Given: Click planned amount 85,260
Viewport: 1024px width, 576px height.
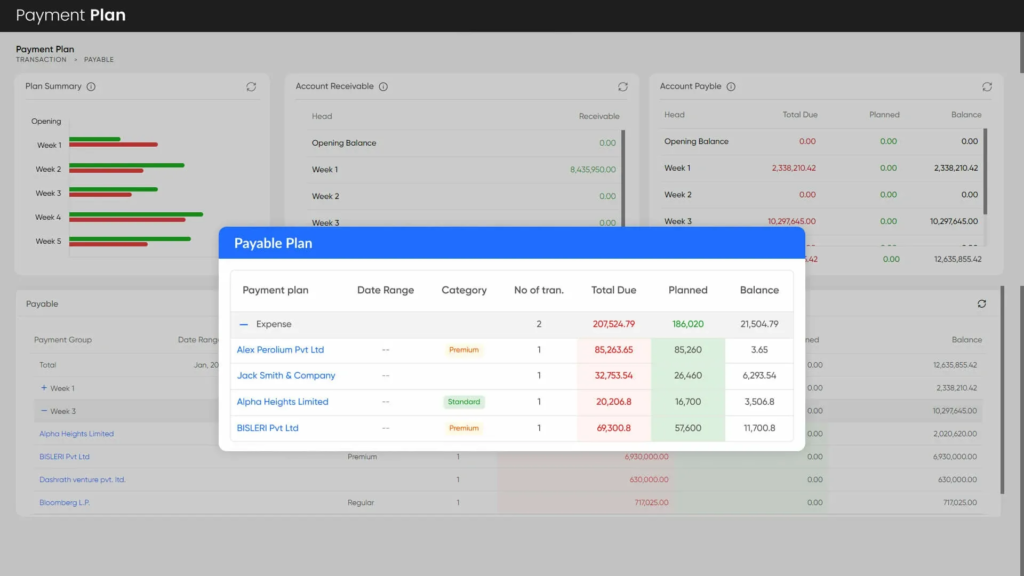Looking at the screenshot, I should coord(688,350).
